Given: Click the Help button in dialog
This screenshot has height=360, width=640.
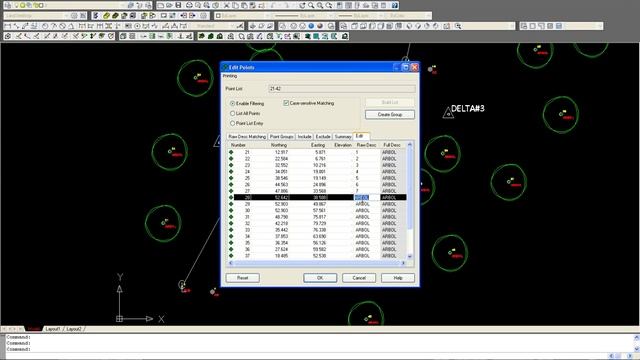Looking at the screenshot, I should click(x=398, y=278).
